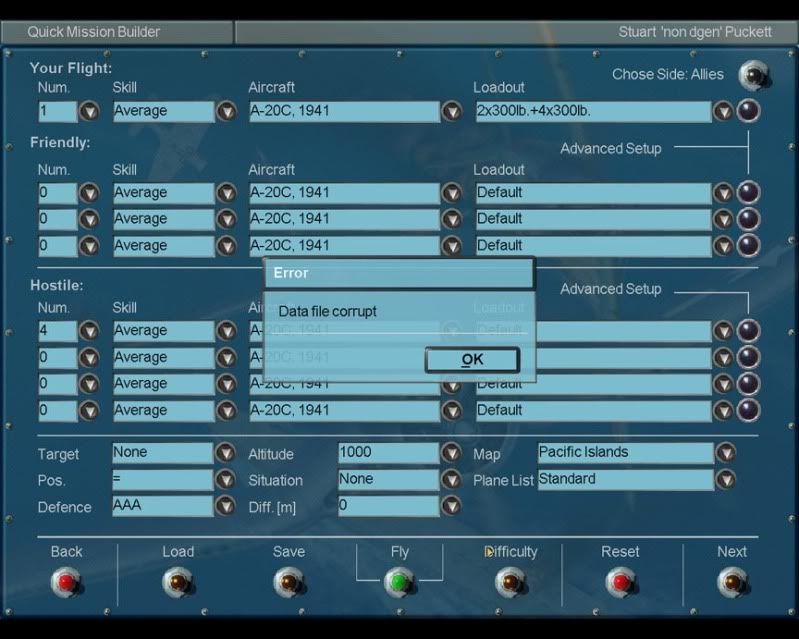Open Friendly third row Loadout dropdown arrow
This screenshot has height=639, width=799.
click(x=723, y=246)
